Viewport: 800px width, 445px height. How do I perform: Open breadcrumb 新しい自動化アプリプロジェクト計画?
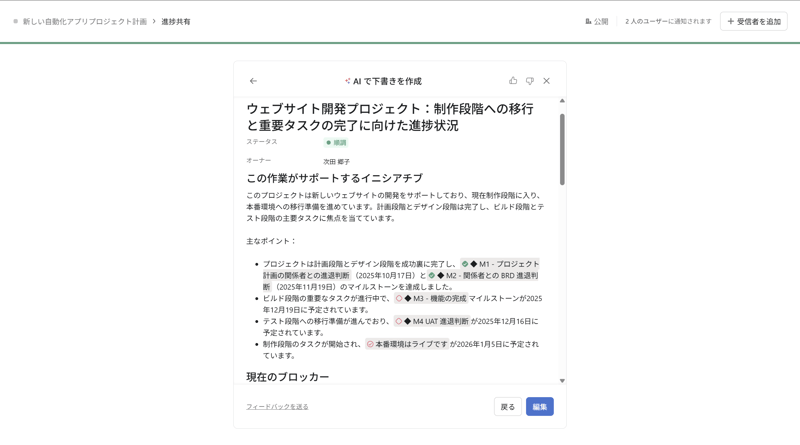(85, 21)
